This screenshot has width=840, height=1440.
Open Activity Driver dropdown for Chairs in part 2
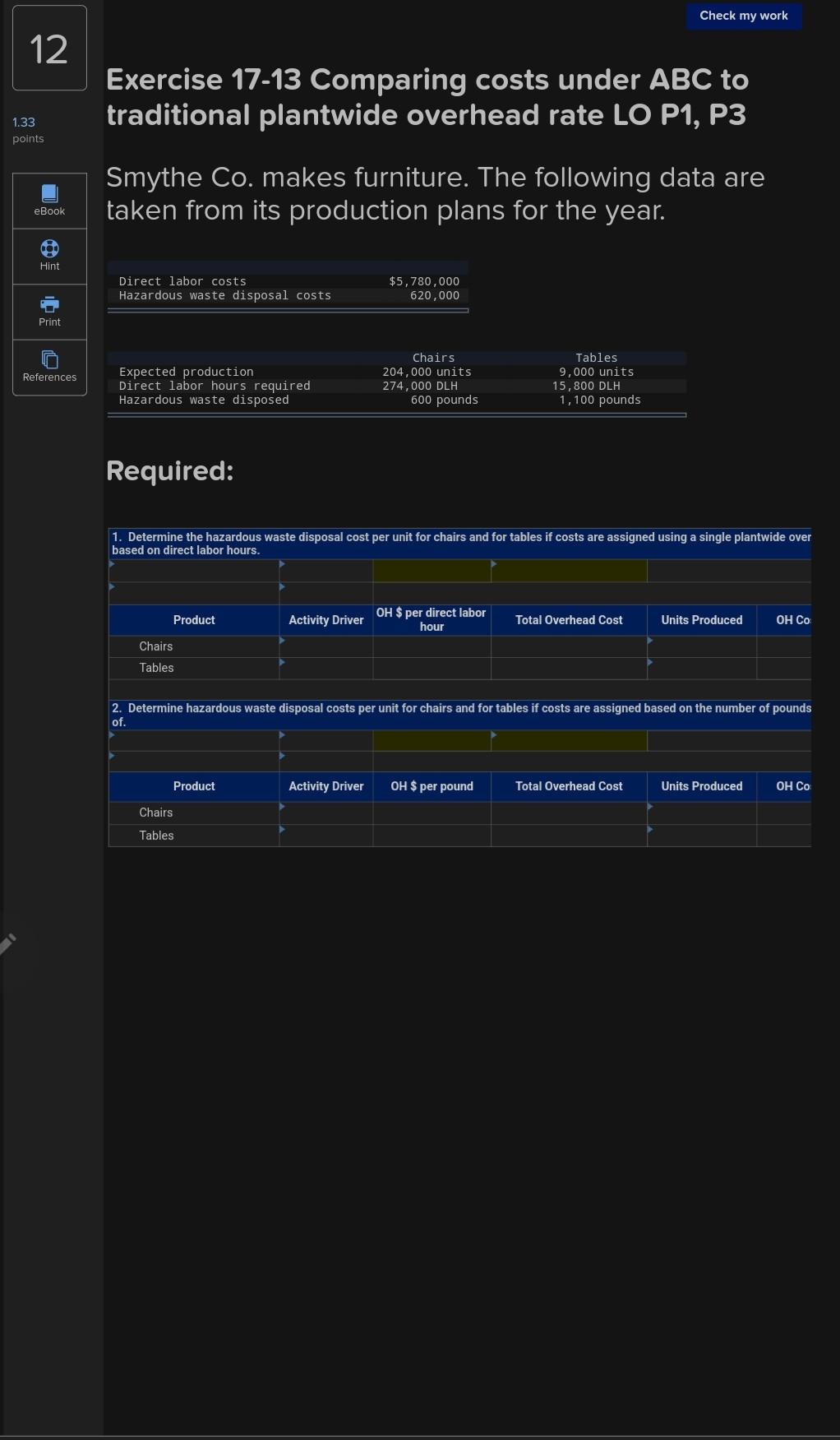[325, 813]
